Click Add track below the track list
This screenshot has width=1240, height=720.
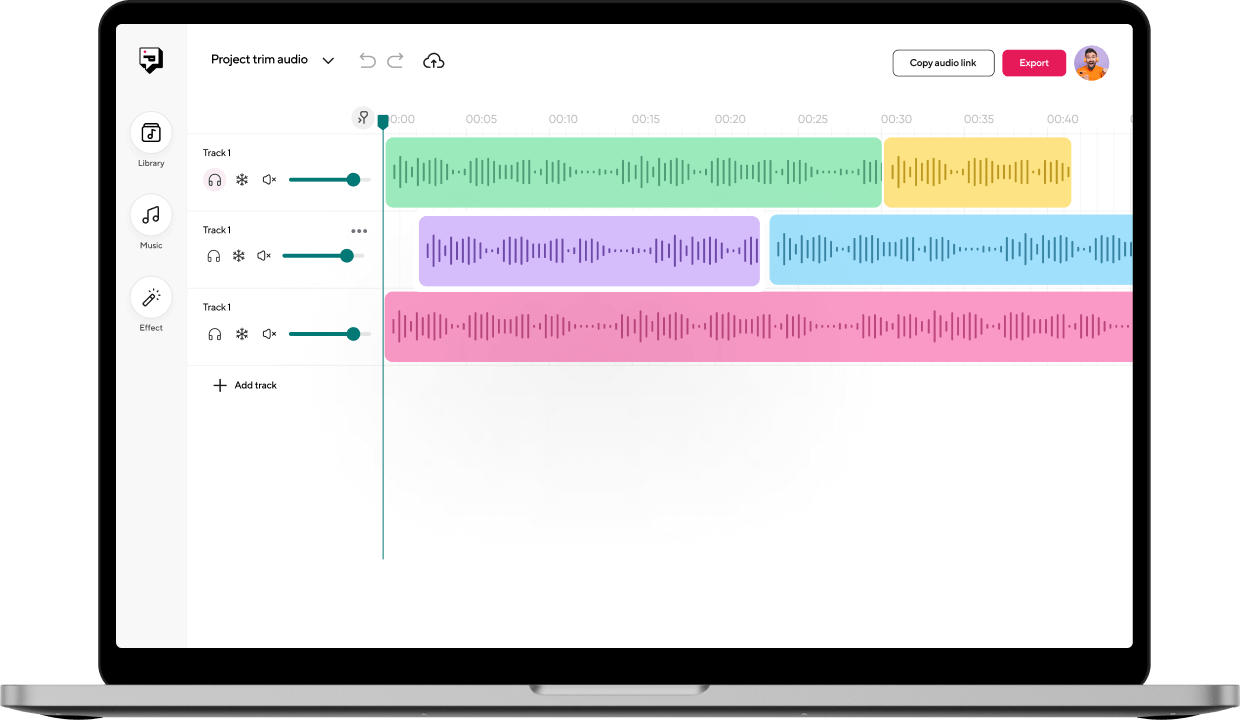pos(245,385)
